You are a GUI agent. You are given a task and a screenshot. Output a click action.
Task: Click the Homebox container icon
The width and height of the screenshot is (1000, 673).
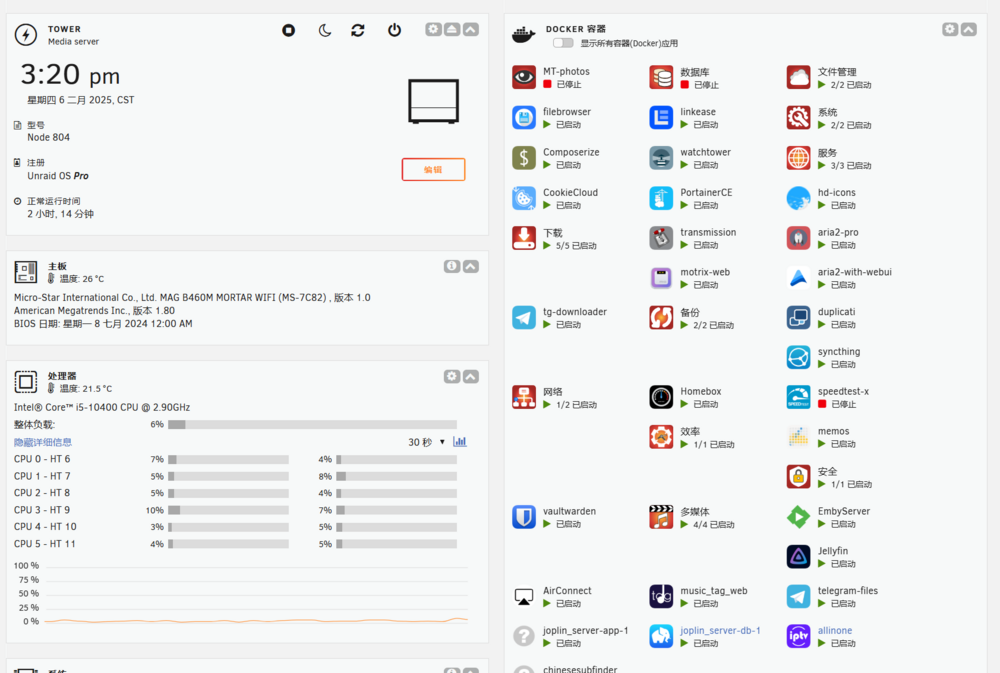[661, 397]
